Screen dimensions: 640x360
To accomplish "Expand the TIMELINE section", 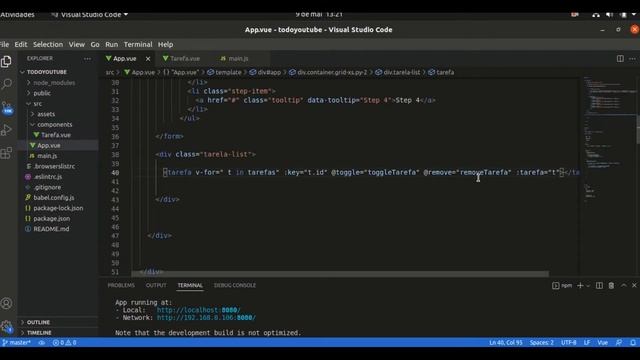I will [38, 333].
